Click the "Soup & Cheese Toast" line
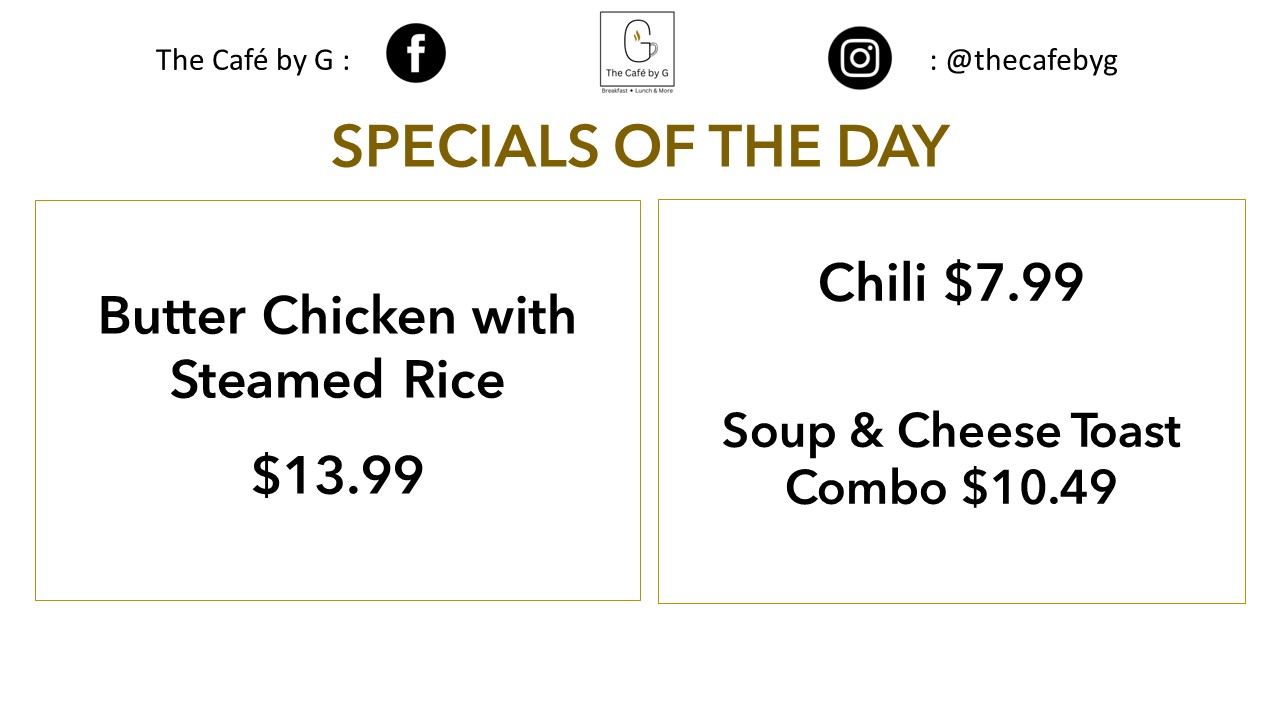This screenshot has height=720, width=1280. 951,431
